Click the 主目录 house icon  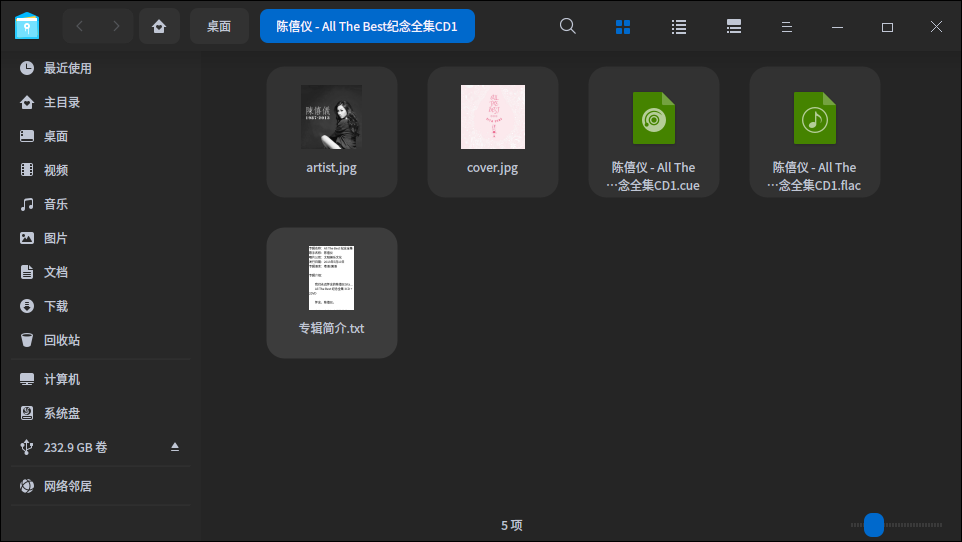(27, 103)
